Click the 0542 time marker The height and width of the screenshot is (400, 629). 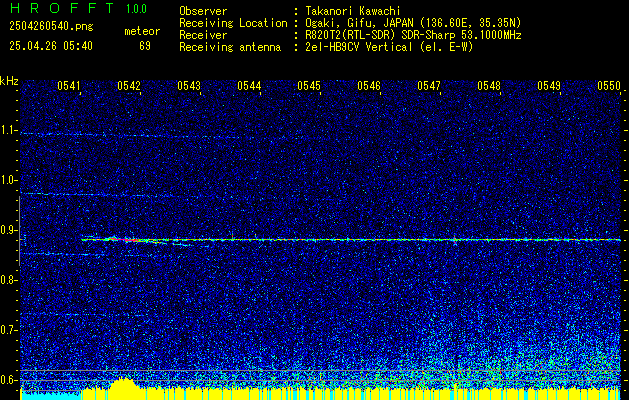pyautogui.click(x=129, y=85)
